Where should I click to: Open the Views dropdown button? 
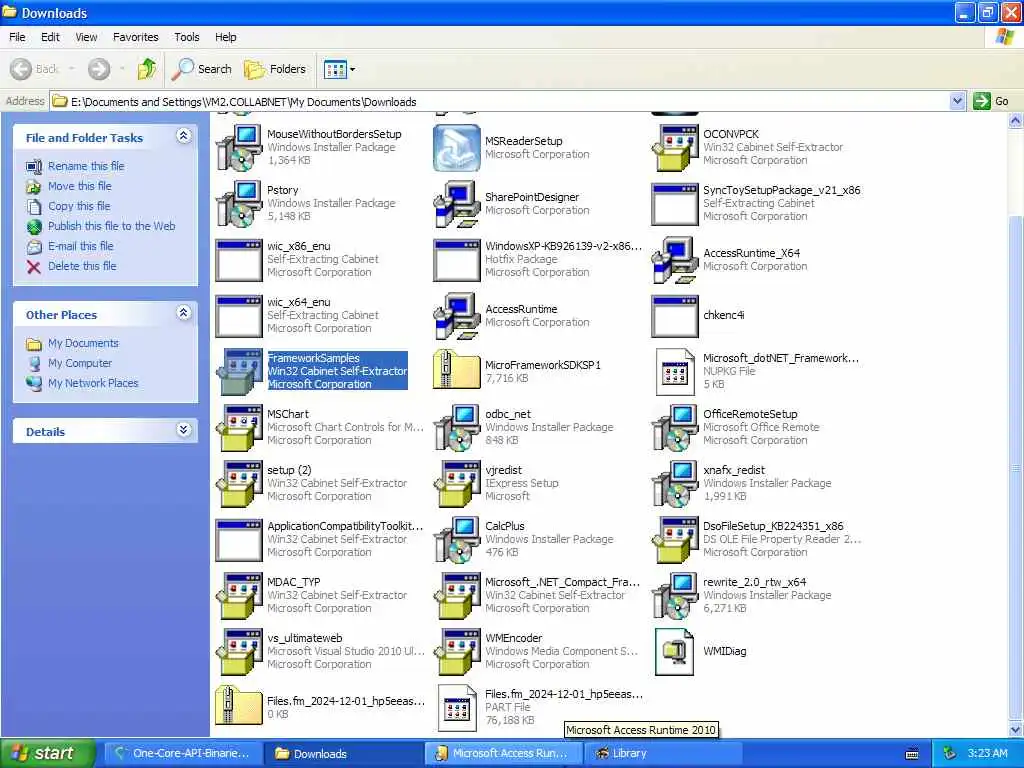point(340,69)
